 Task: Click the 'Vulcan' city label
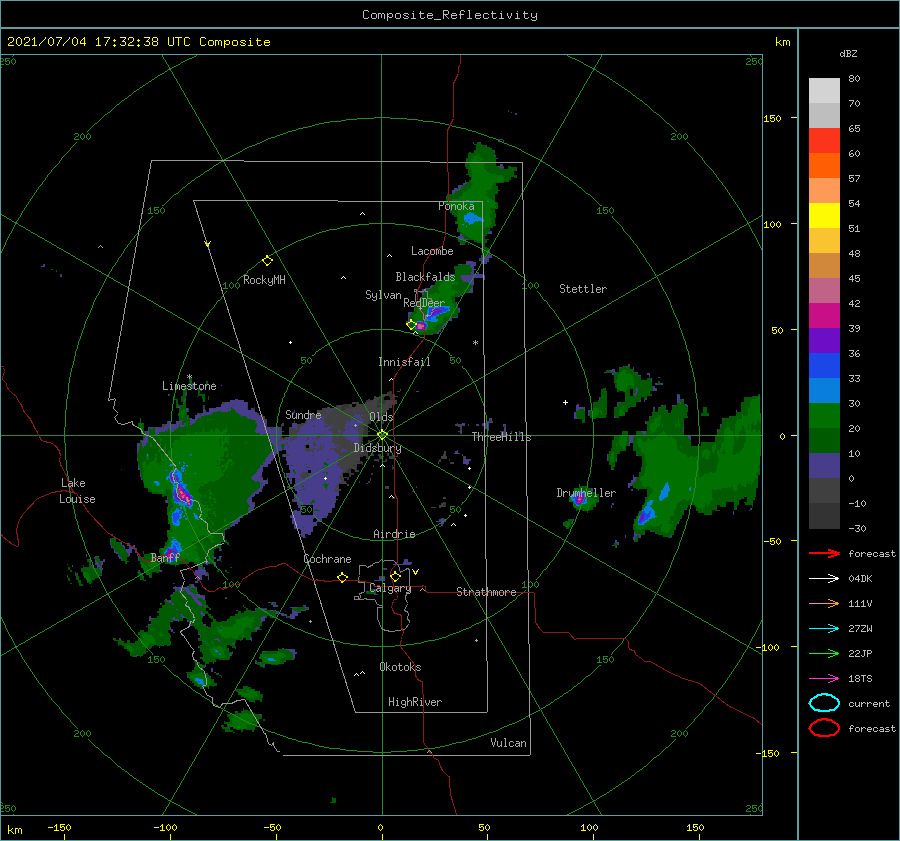(508, 743)
